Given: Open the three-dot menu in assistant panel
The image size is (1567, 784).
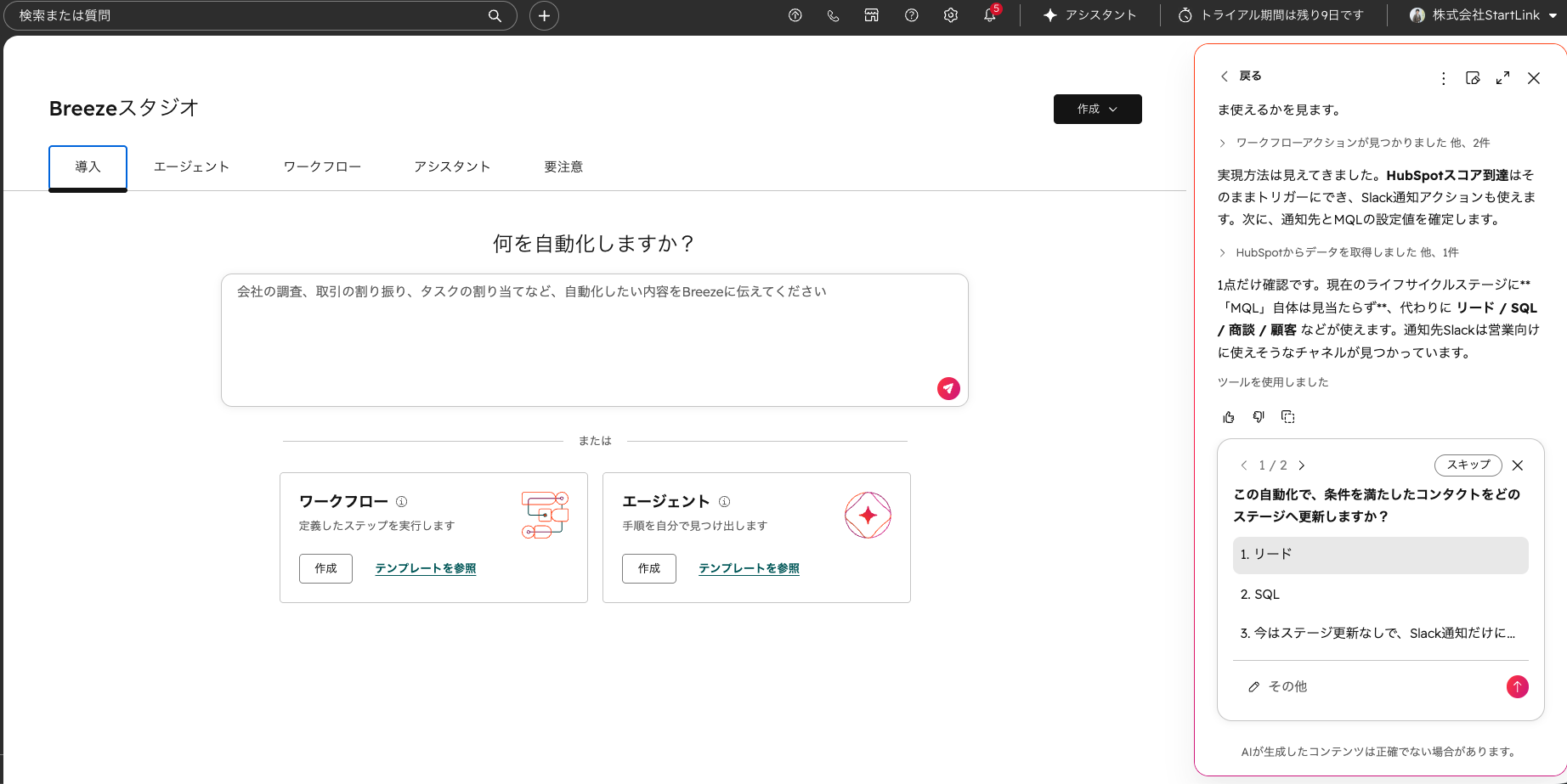Looking at the screenshot, I should (x=1443, y=78).
